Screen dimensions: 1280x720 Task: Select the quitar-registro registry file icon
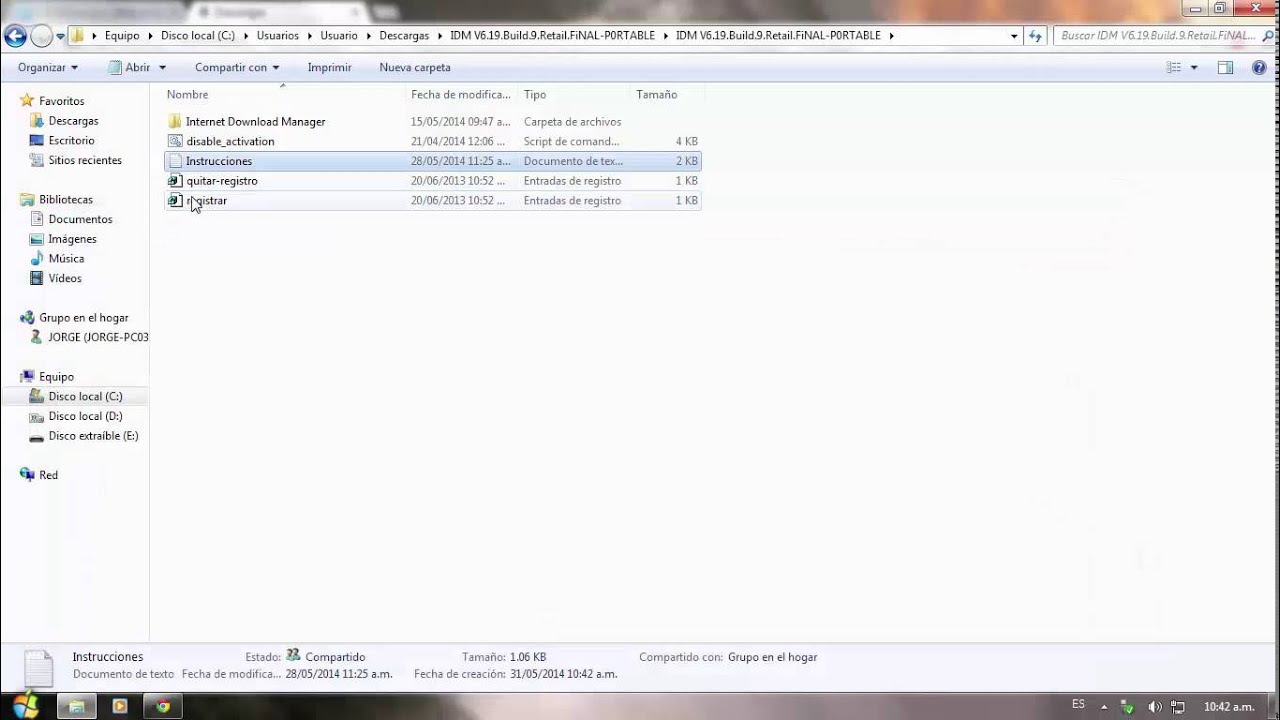[175, 181]
